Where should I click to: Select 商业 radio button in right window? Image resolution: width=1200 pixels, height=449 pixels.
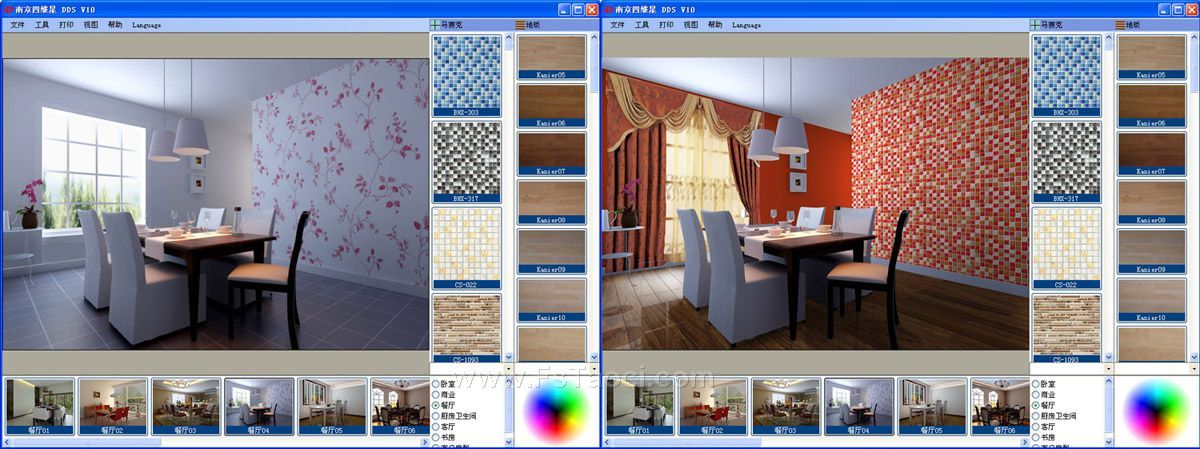tap(1036, 394)
